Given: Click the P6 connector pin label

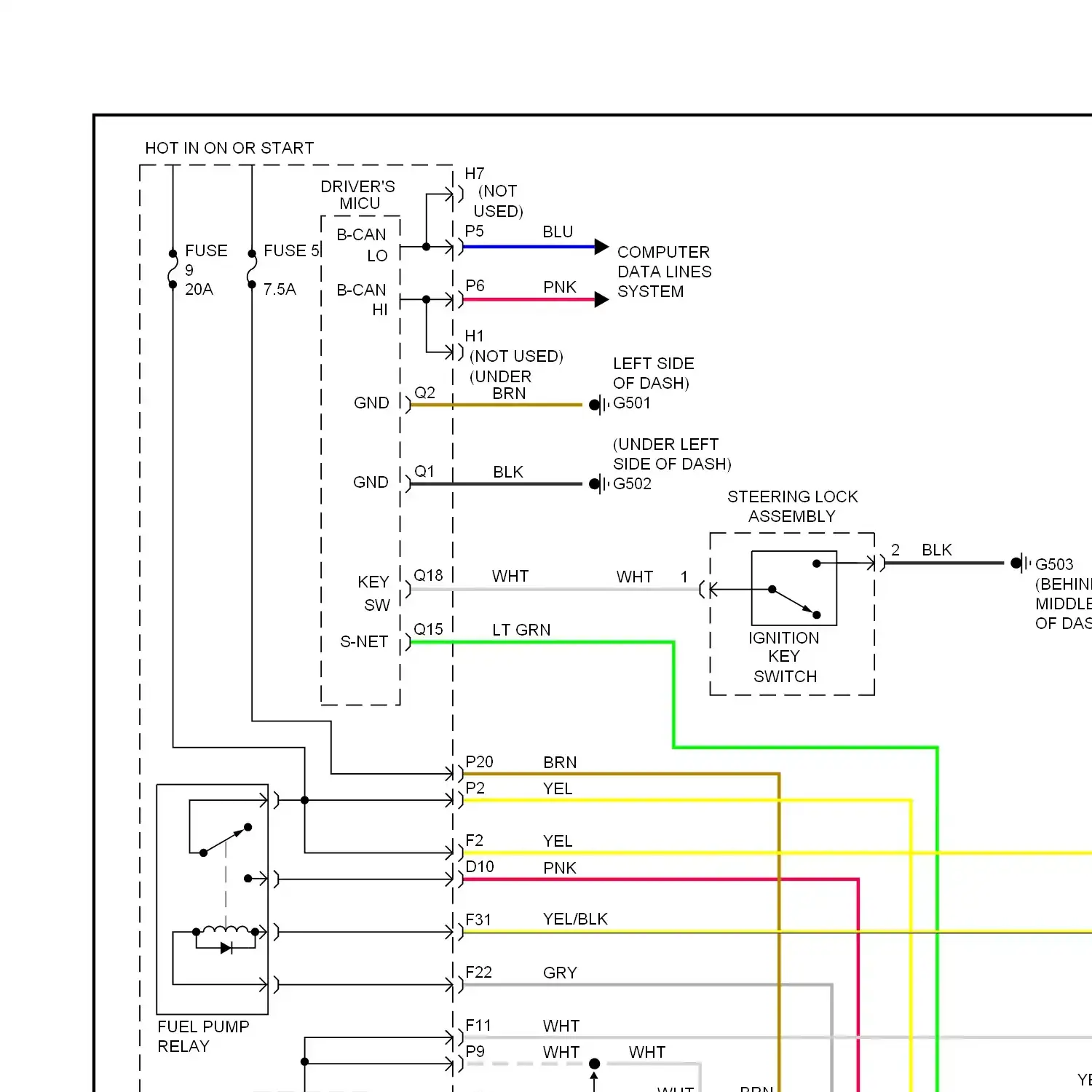Looking at the screenshot, I should point(475,285).
